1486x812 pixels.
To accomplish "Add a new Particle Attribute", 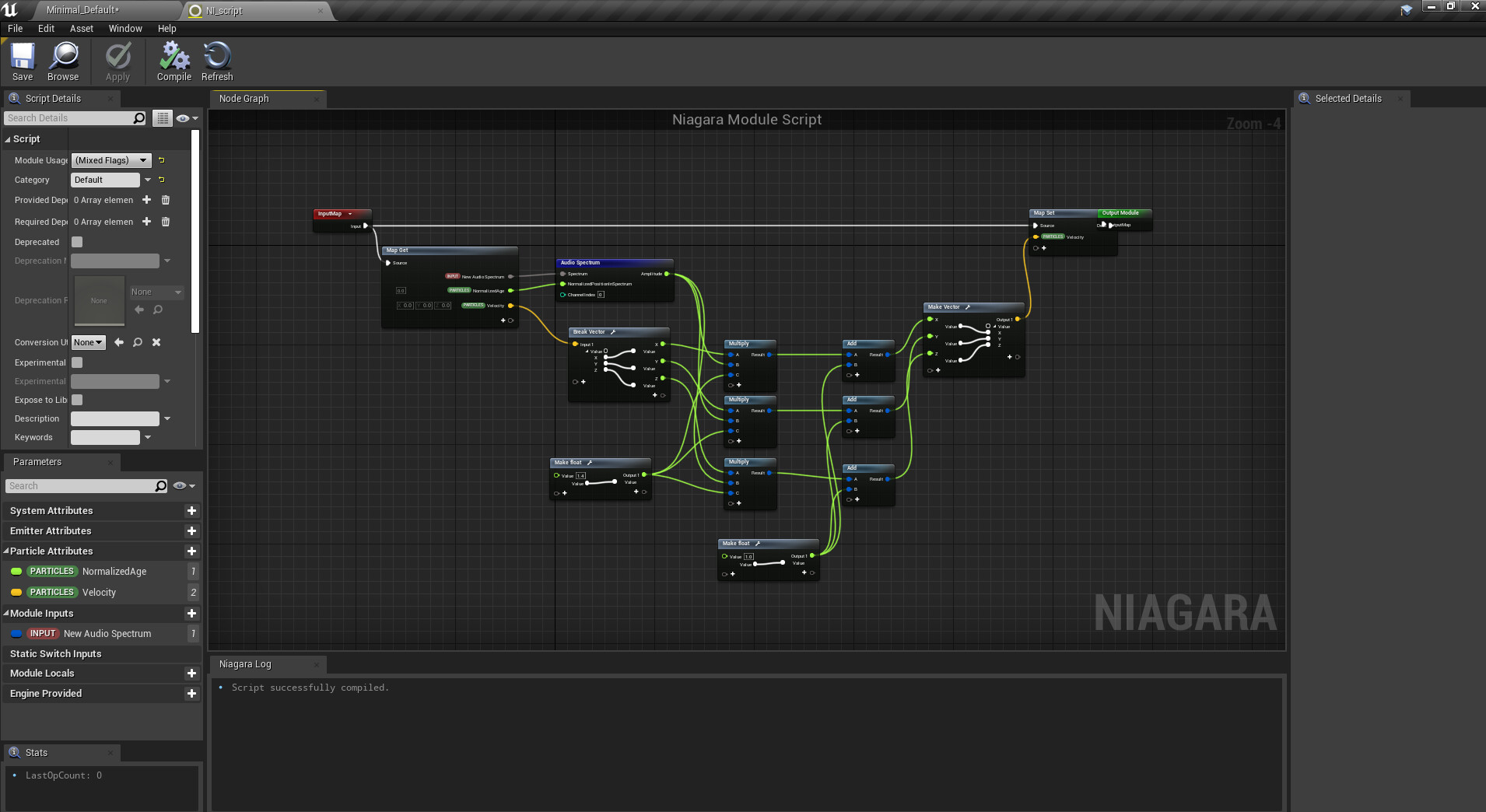I will coord(191,551).
